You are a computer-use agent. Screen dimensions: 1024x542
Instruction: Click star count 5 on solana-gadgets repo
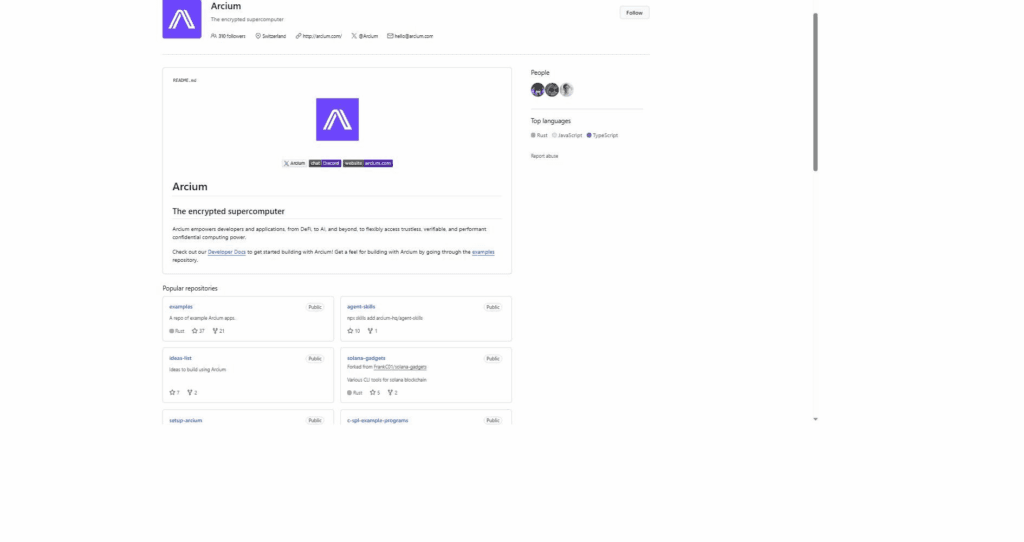coord(375,392)
